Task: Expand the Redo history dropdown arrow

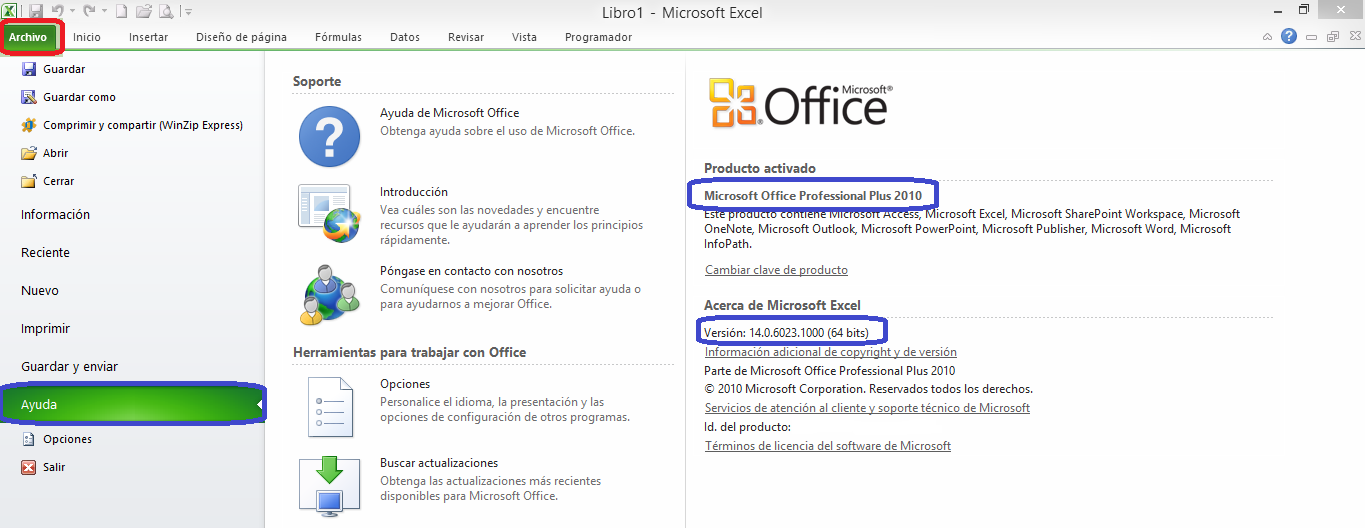Action: click(x=102, y=11)
